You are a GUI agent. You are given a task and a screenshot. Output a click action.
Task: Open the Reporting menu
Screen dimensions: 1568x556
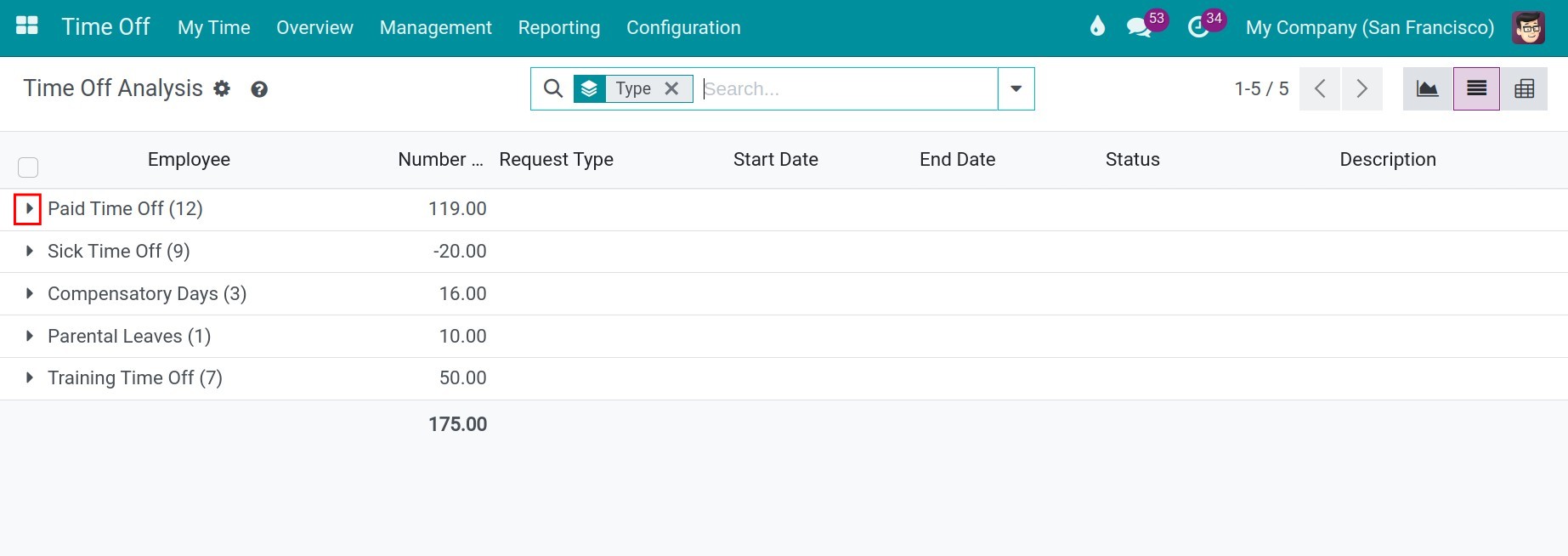tap(559, 27)
